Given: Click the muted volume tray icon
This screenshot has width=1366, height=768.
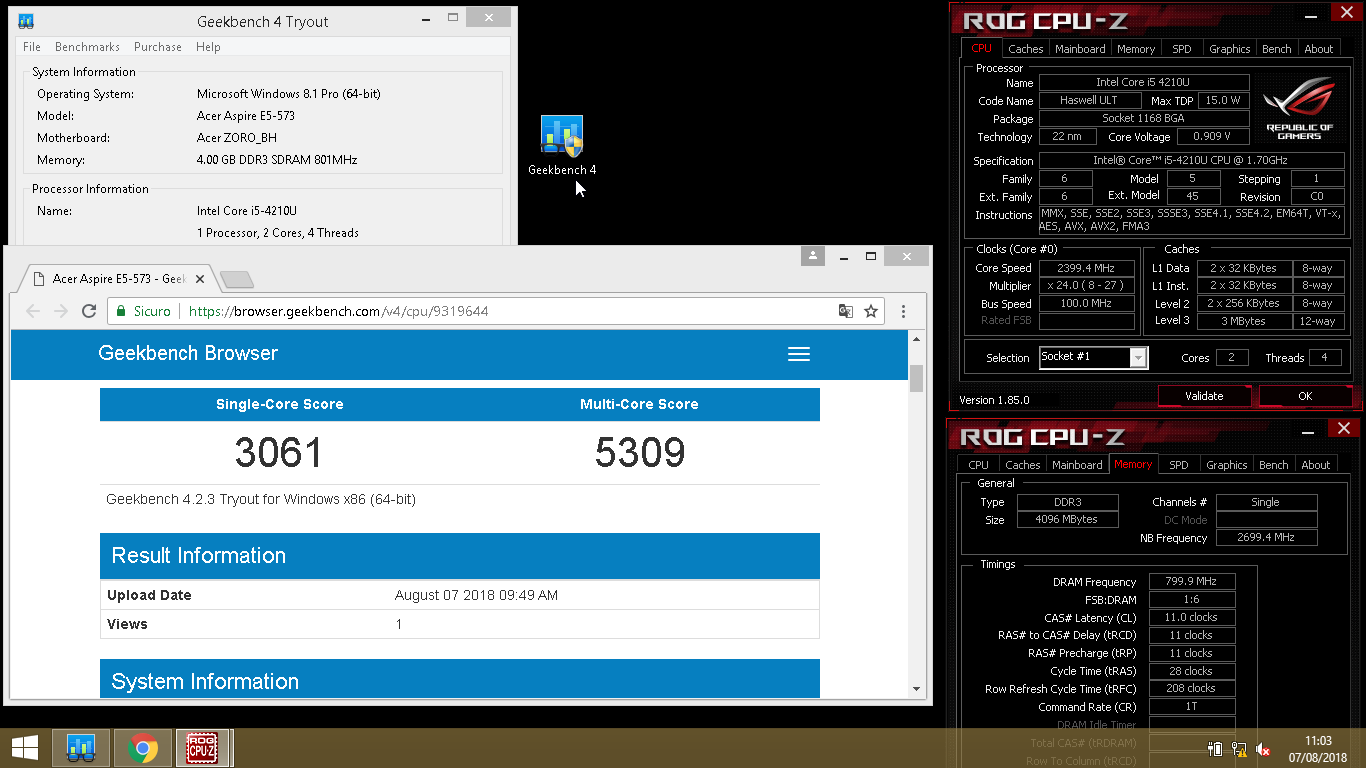Looking at the screenshot, I should point(1264,749).
